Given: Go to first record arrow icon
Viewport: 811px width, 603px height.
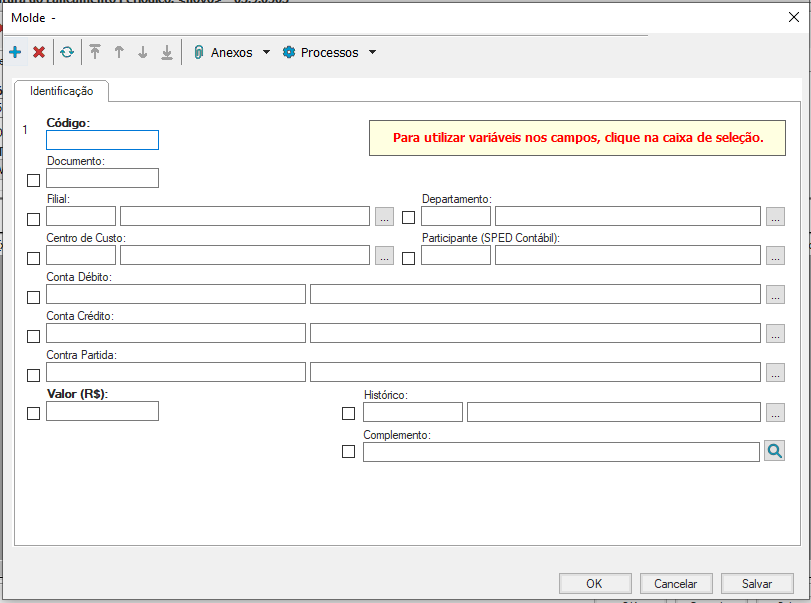Looking at the screenshot, I should 95,52.
